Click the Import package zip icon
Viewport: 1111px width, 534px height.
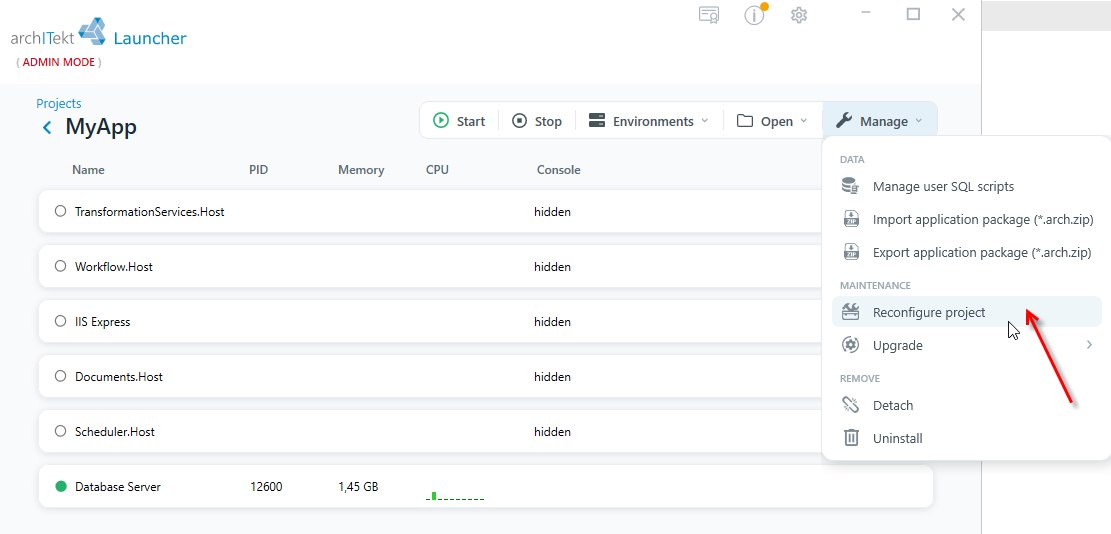(851, 220)
